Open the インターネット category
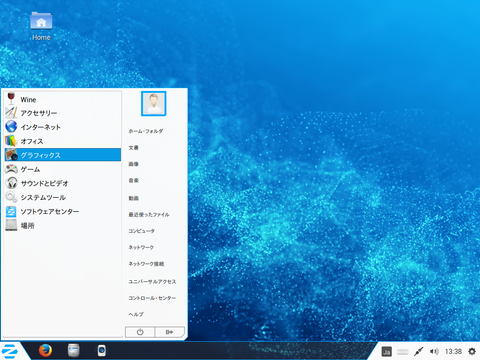The height and width of the screenshot is (360, 480). pos(63,127)
